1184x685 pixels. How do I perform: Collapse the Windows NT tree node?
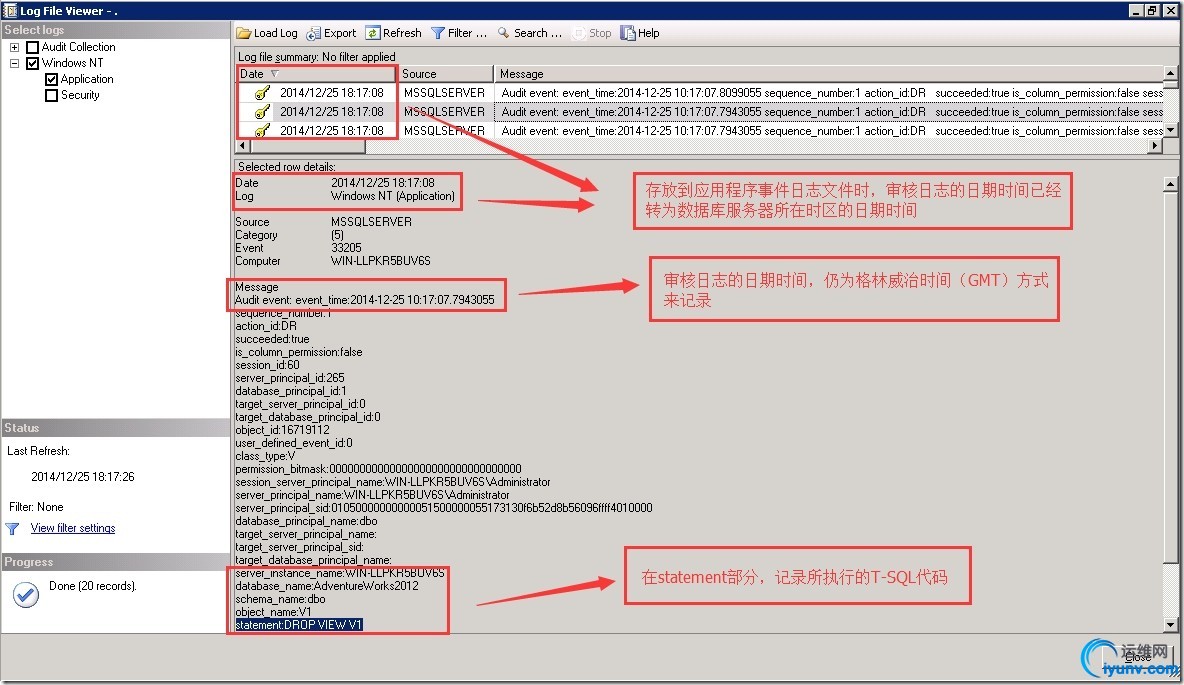click(14, 63)
